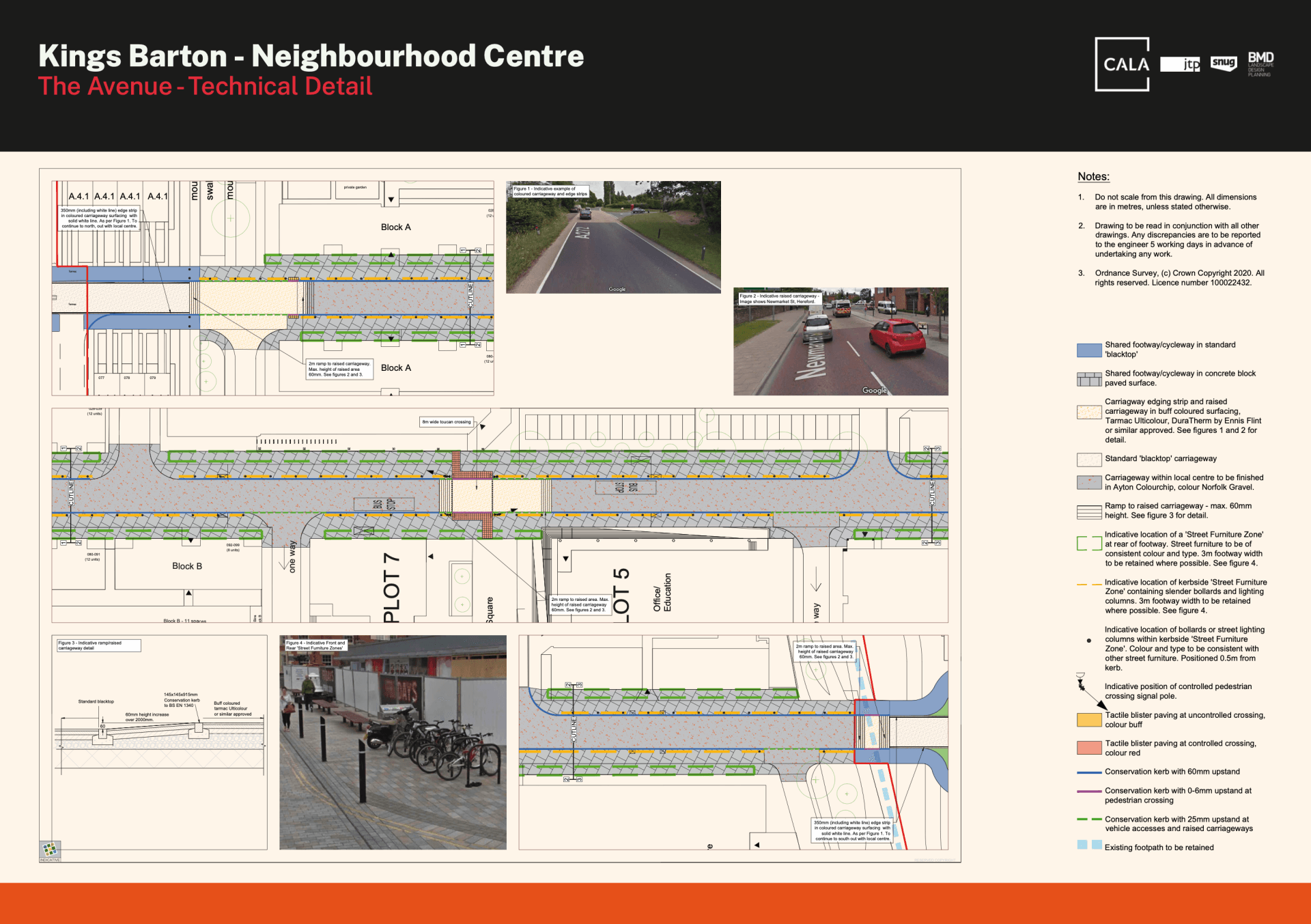Click the '8m wide toucan crossing' label
The image size is (1311, 924).
(x=447, y=422)
